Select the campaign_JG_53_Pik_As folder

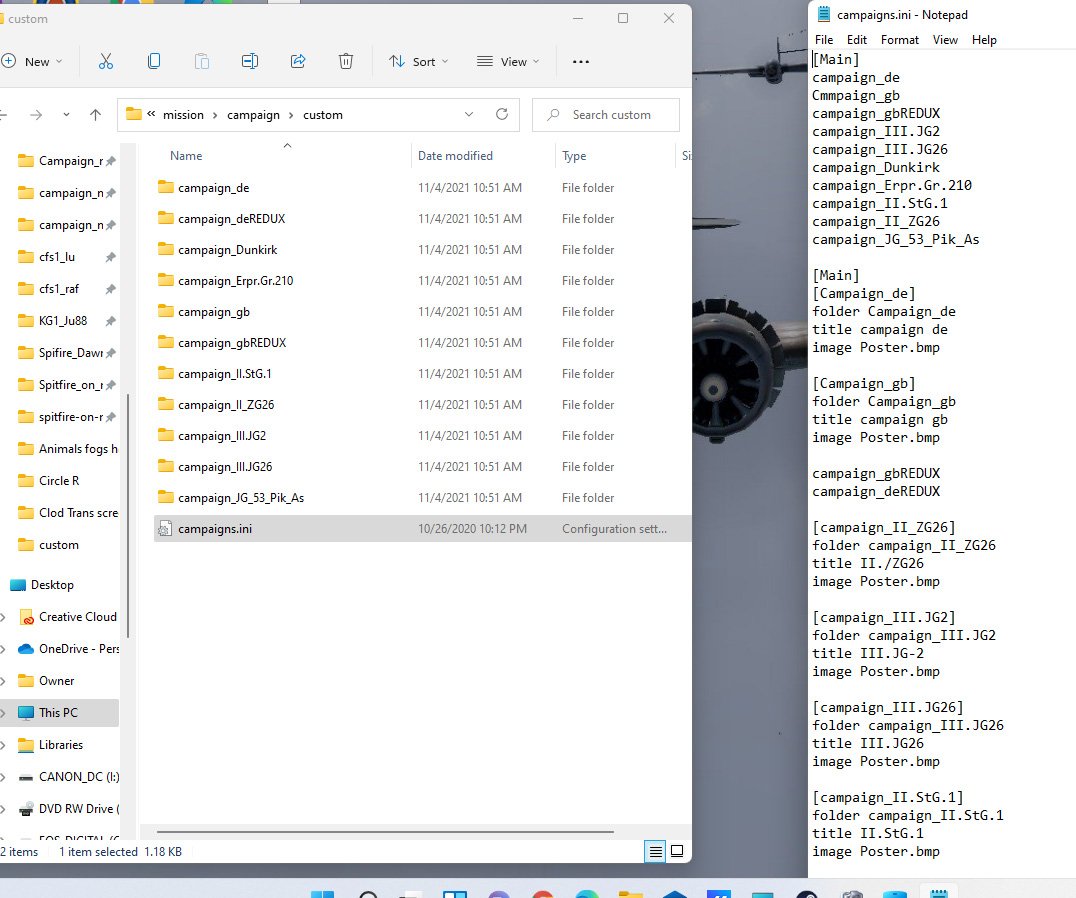pos(241,497)
